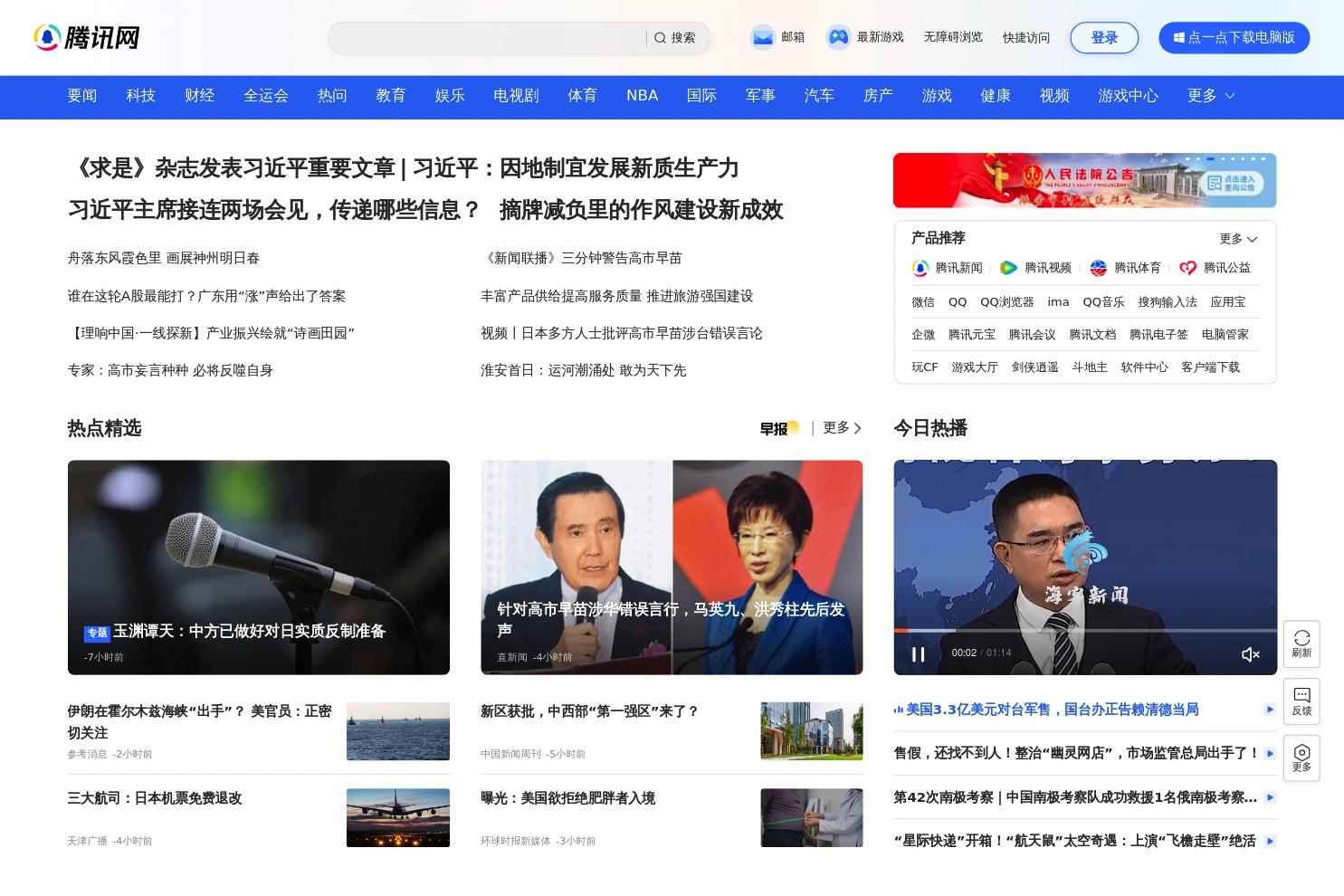Open 腾讯公益 from product recommendations
Screen dimensions: 1344x896
[1226, 268]
